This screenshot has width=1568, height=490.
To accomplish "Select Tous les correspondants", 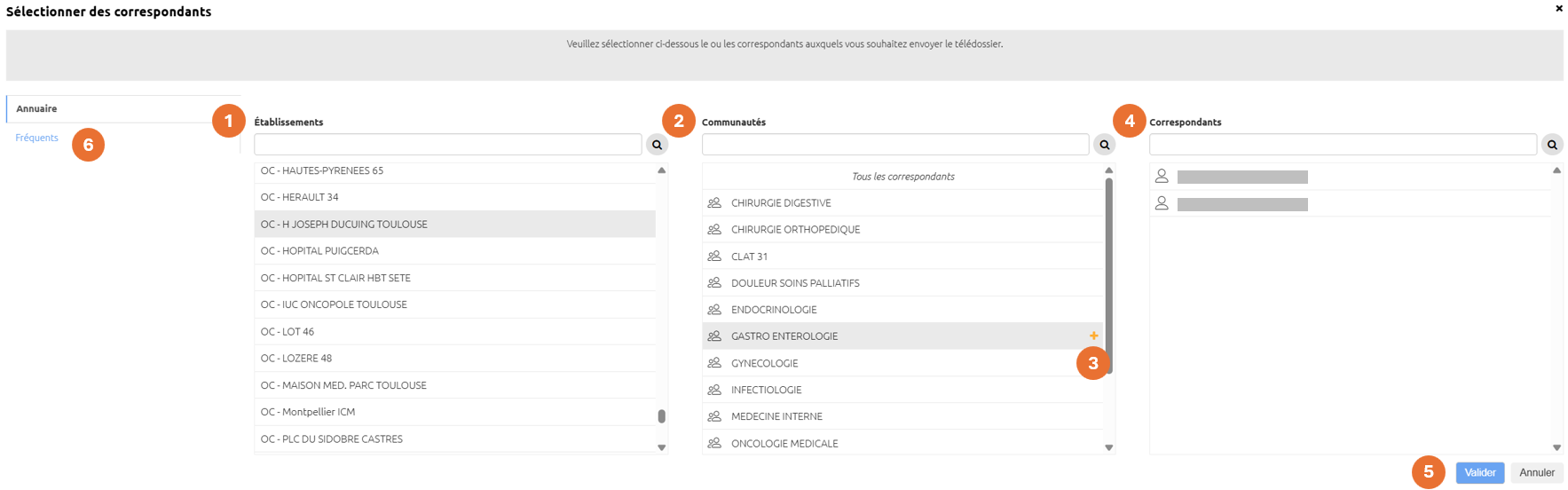I will tap(902, 176).
